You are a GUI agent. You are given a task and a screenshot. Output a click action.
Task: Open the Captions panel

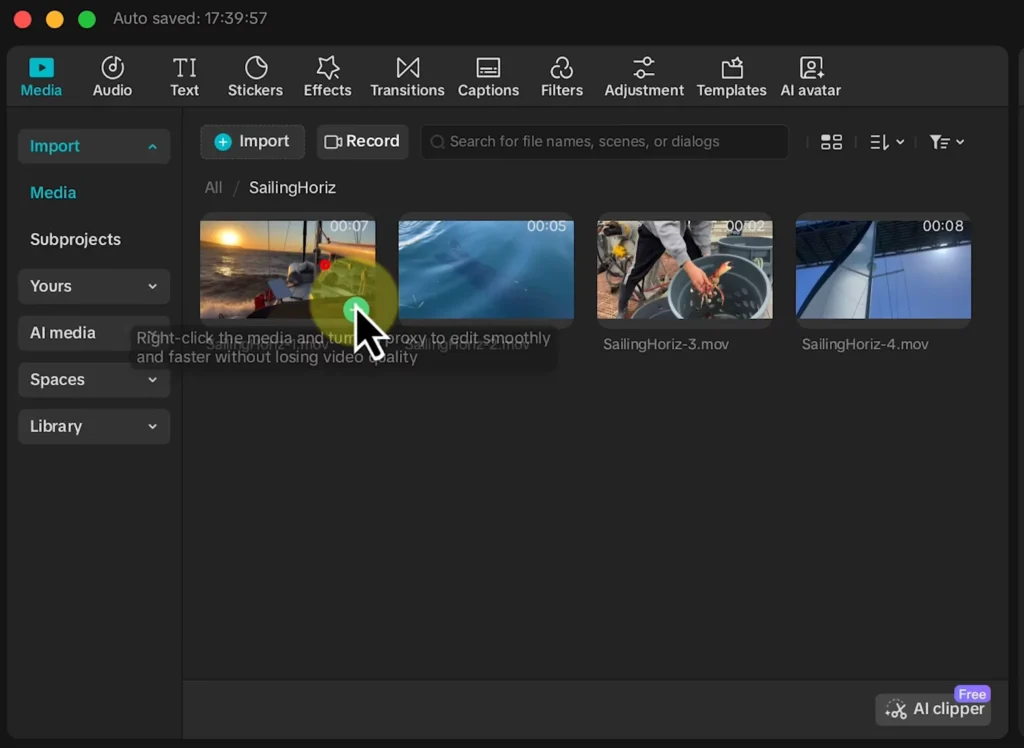[488, 77]
